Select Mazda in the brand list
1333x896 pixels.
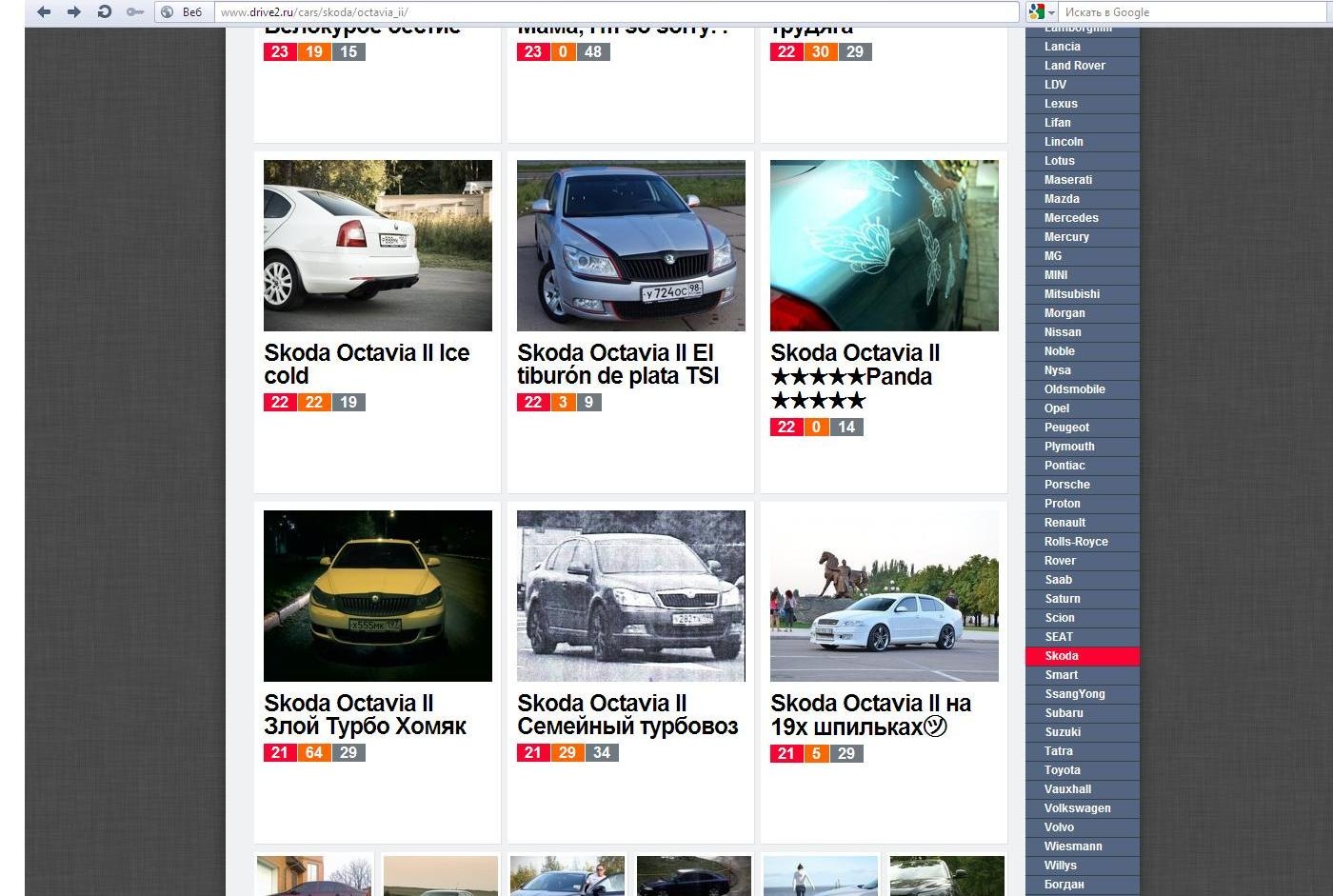[x=1083, y=199]
